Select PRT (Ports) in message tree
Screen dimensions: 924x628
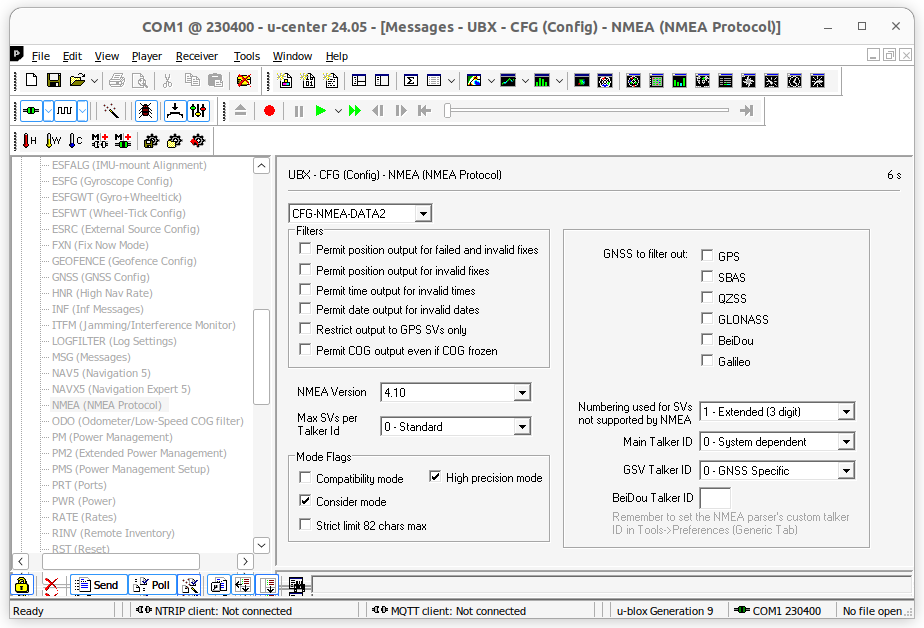pyautogui.click(x=79, y=485)
